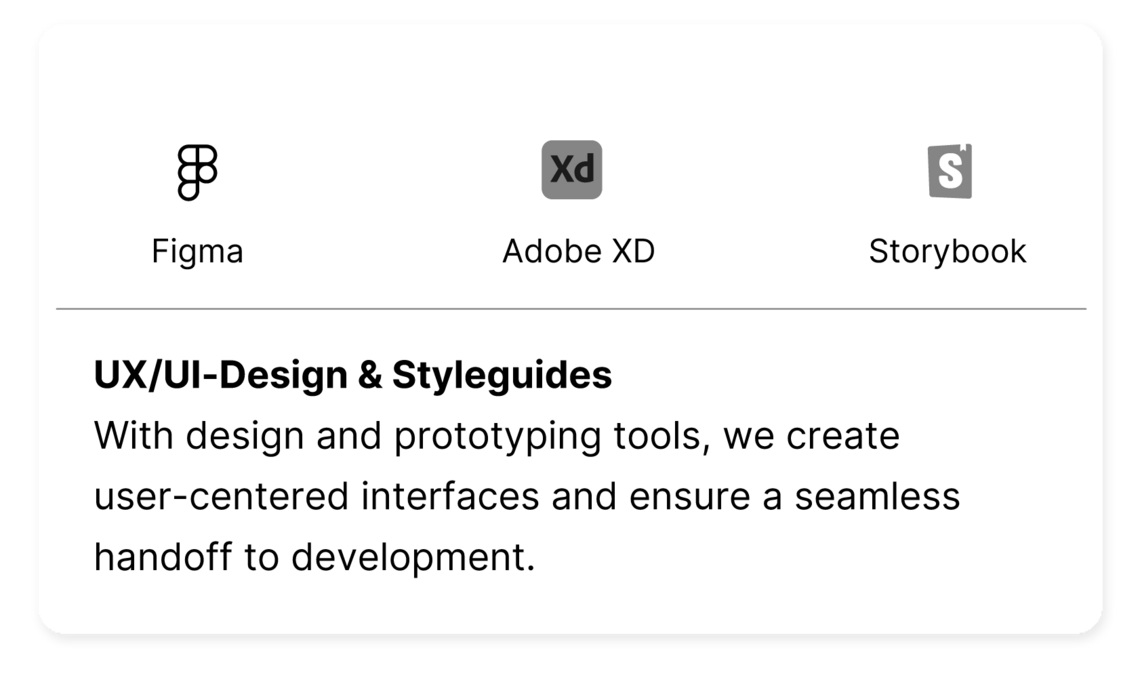The image size is (1140, 682).
Task: Select the tools row at the card top
Action: tap(570, 200)
